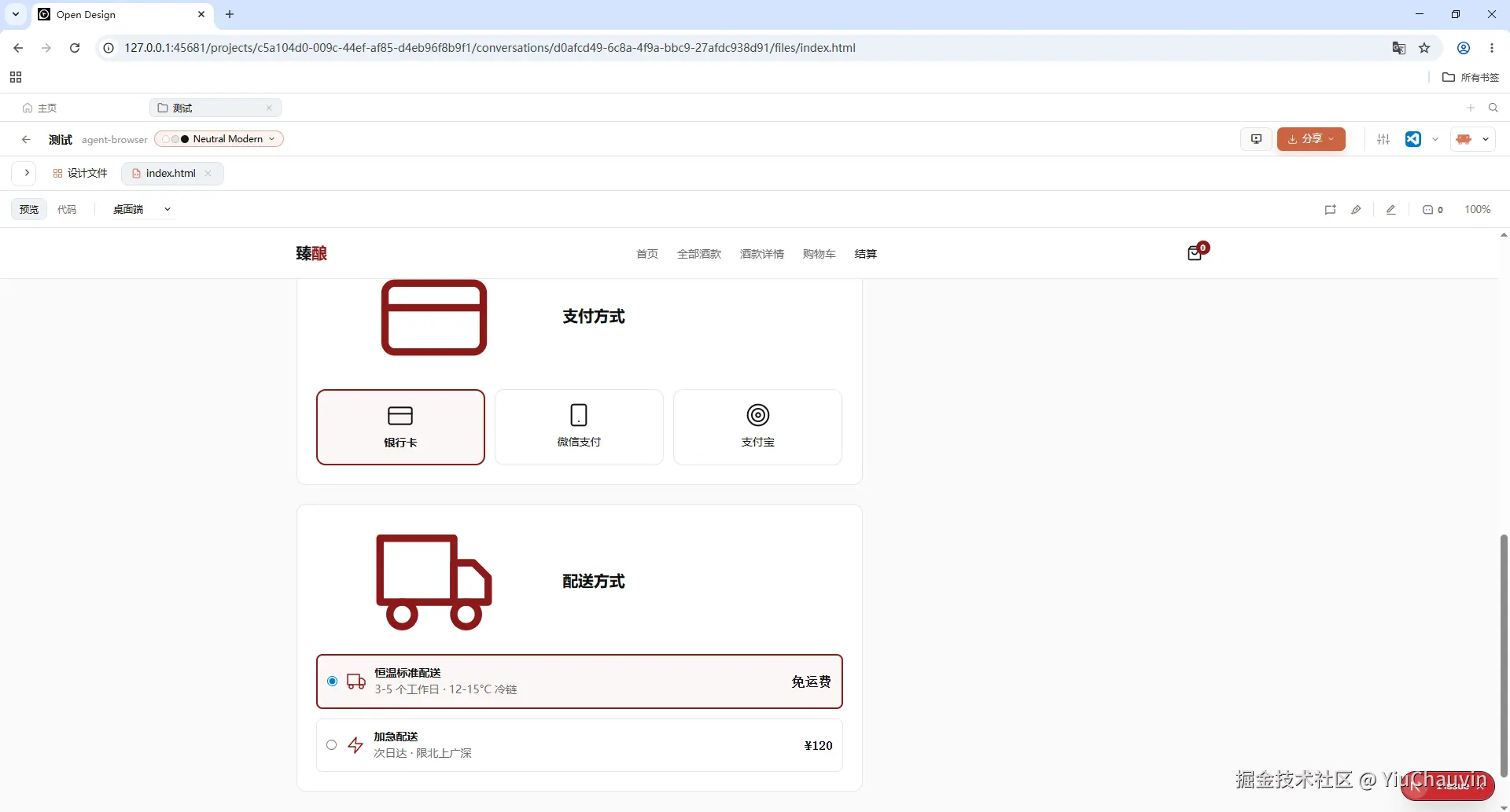Open browser tab search dropdown arrow
The width and height of the screenshot is (1510, 812).
coord(16,14)
